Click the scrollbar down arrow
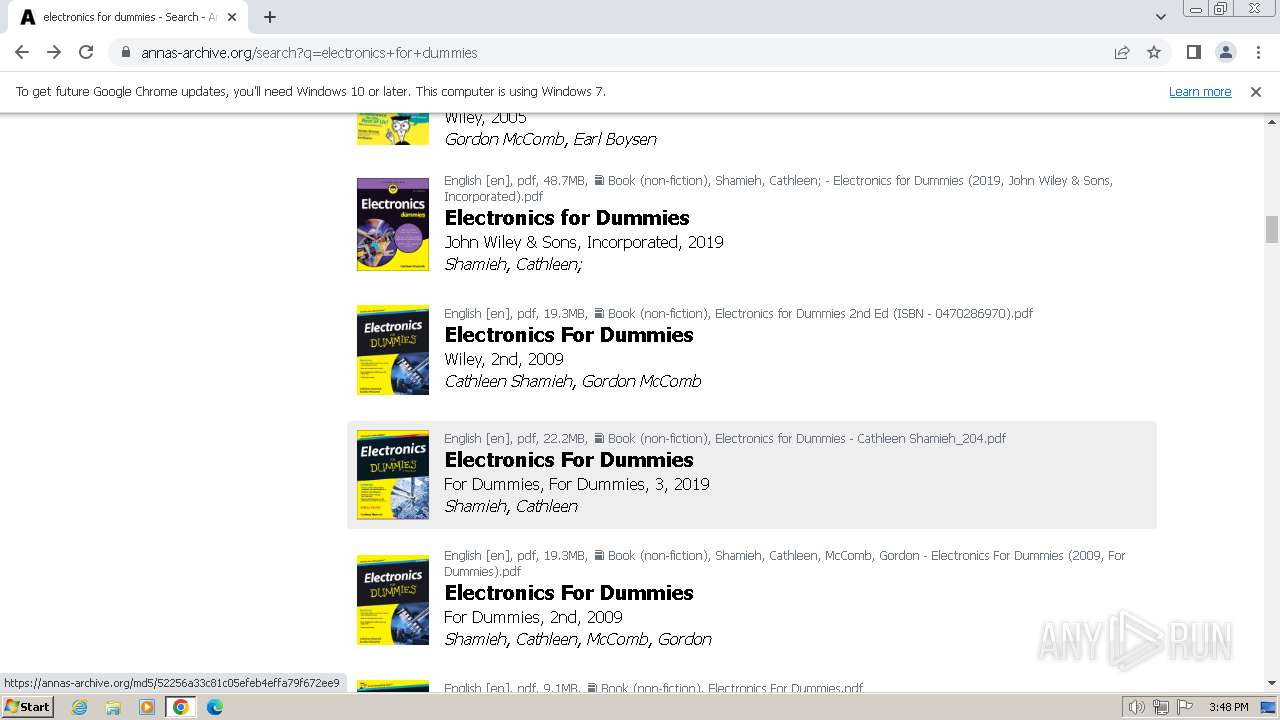This screenshot has height=720, width=1280. tap(1272, 684)
